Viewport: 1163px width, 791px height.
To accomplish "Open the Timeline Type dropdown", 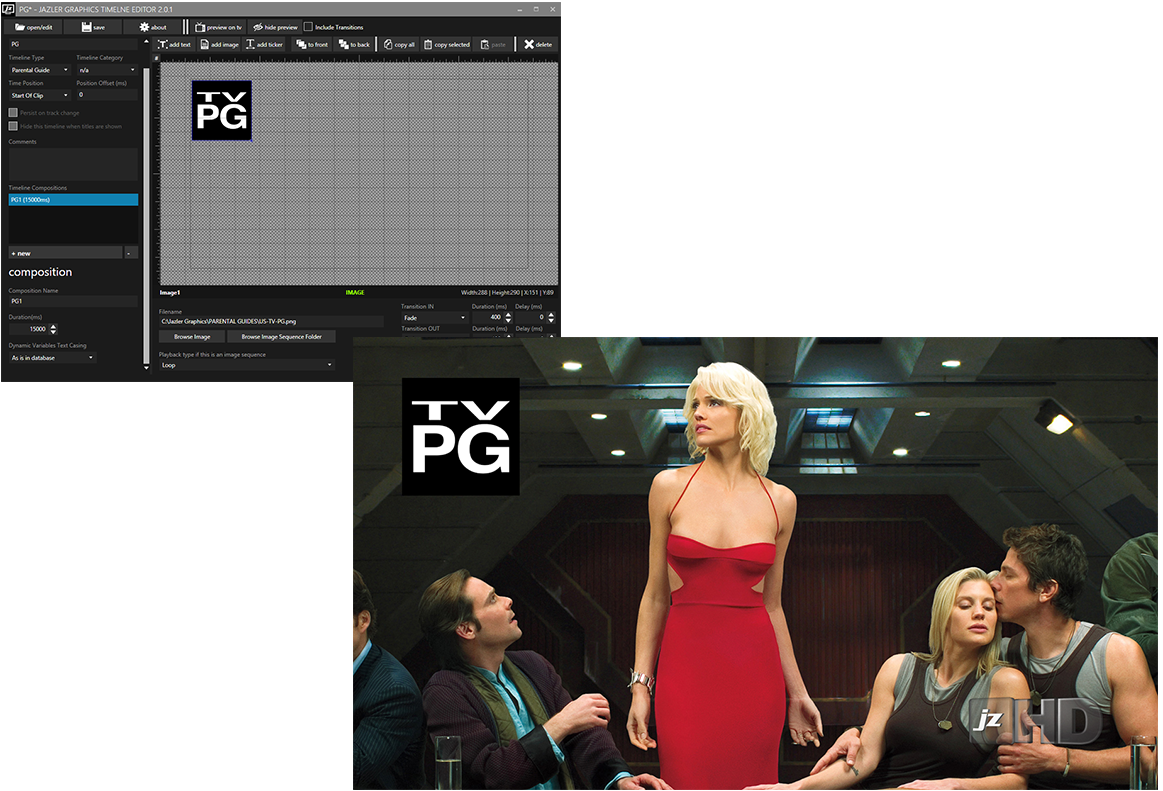I will coord(66,70).
